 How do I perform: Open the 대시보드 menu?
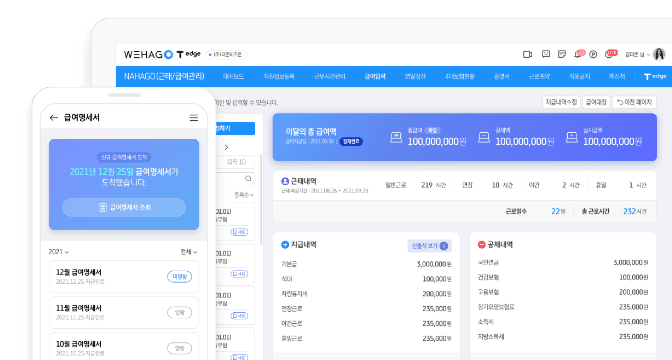click(234, 76)
